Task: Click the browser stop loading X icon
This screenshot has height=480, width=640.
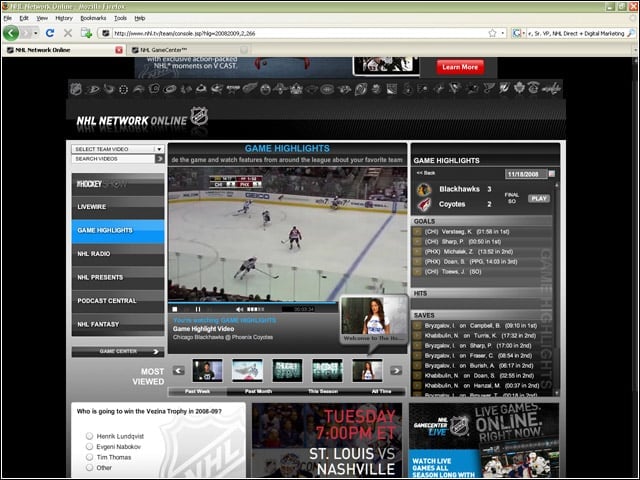Action: [x=68, y=33]
